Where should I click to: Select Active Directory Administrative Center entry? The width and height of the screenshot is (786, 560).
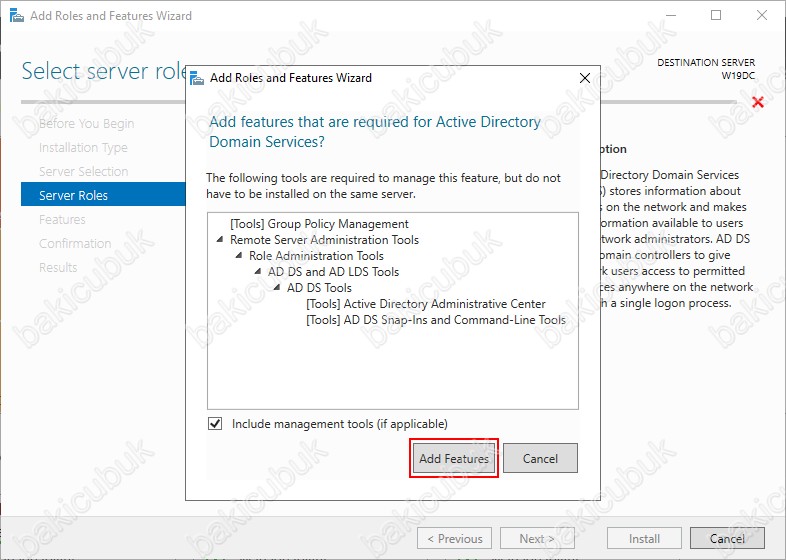[x=426, y=304]
